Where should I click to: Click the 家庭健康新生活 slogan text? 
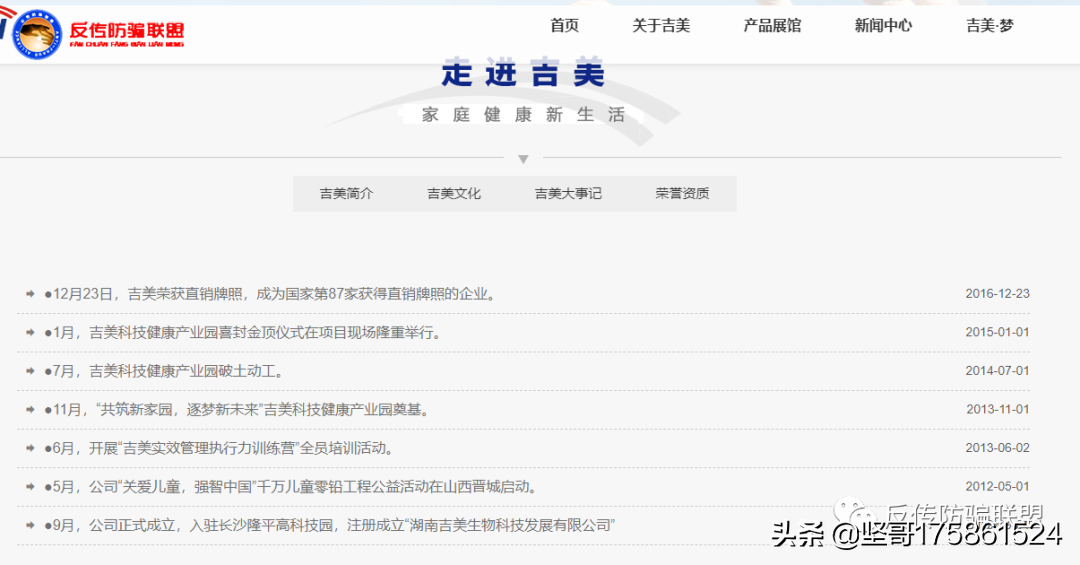coord(523,114)
